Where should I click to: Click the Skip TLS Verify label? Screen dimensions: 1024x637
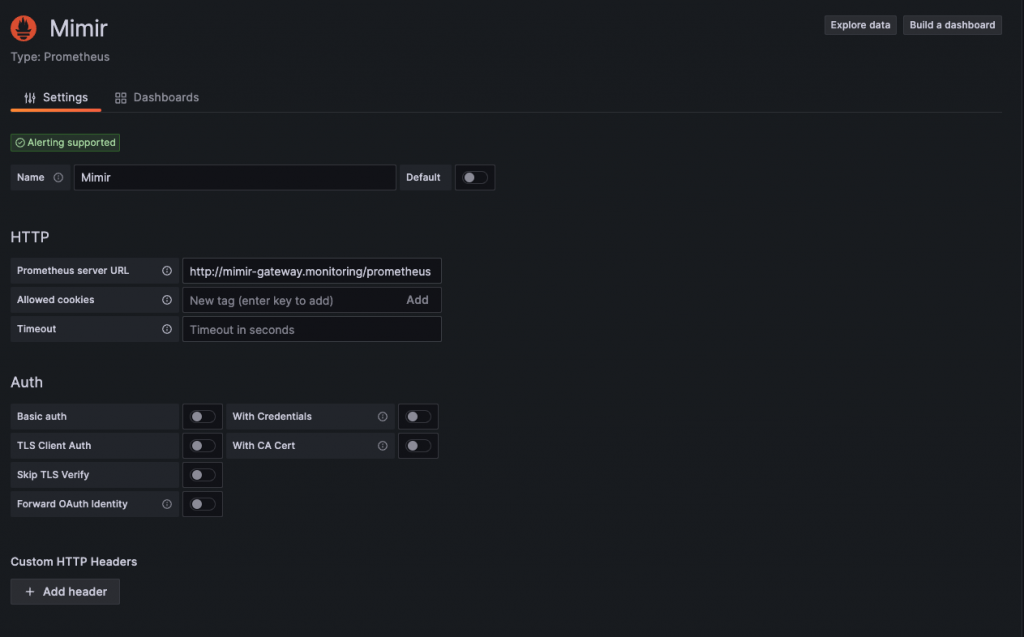53,475
